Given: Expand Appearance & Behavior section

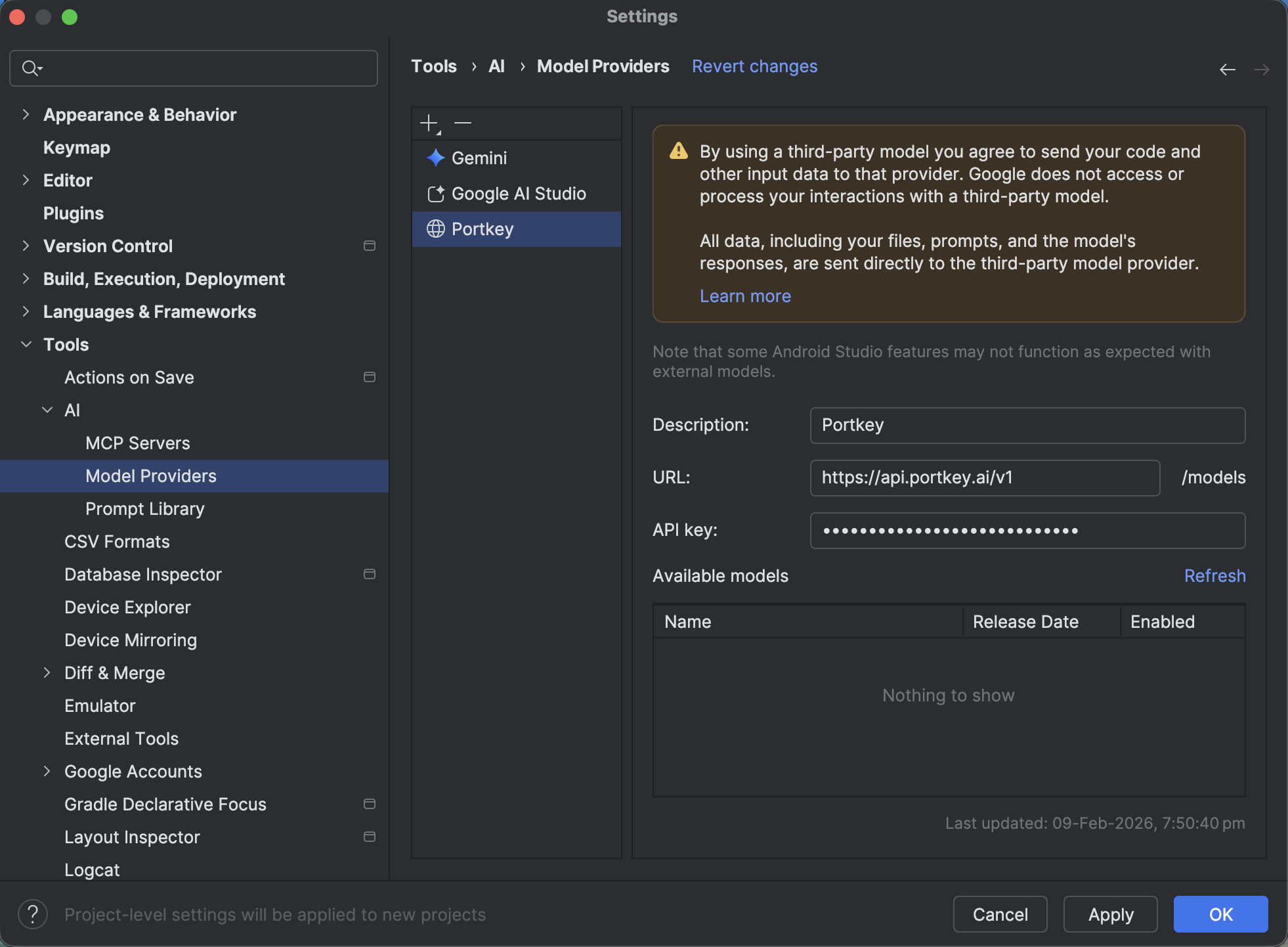Looking at the screenshot, I should (26, 114).
